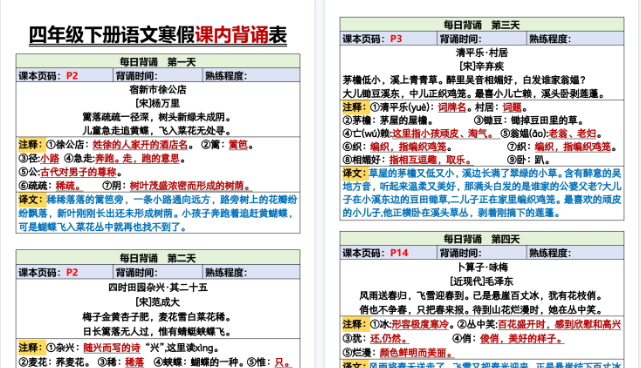Click 背诵时间 field in 第四天 table
The width and height of the screenshot is (641, 368).
click(x=482, y=253)
